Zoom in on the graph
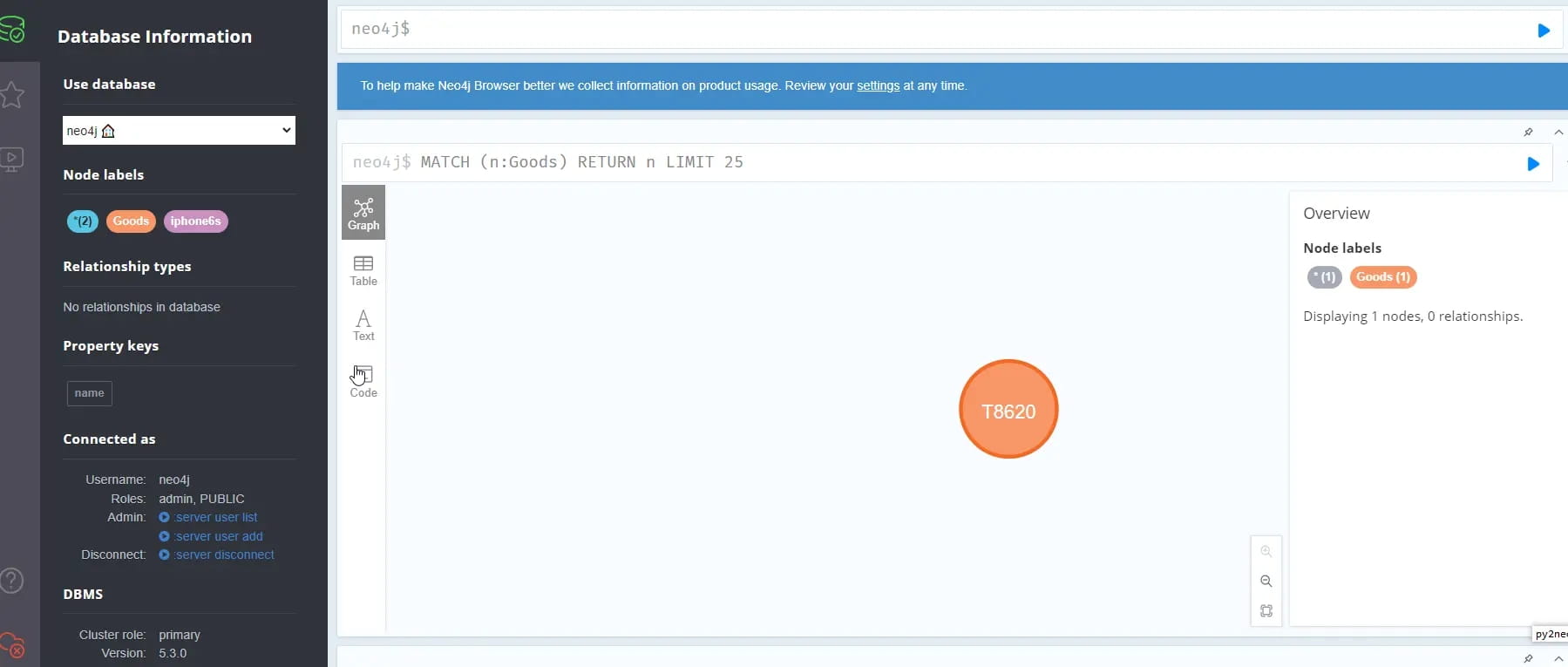 coord(1266,551)
